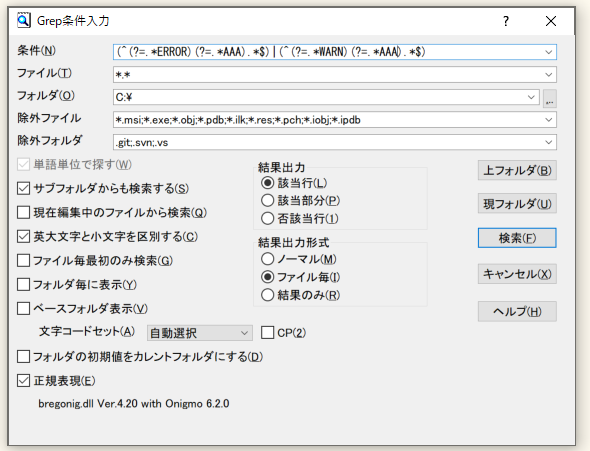The image size is (590, 451).
Task: Select 結果のみ(R) radio option
Action: 267,295
